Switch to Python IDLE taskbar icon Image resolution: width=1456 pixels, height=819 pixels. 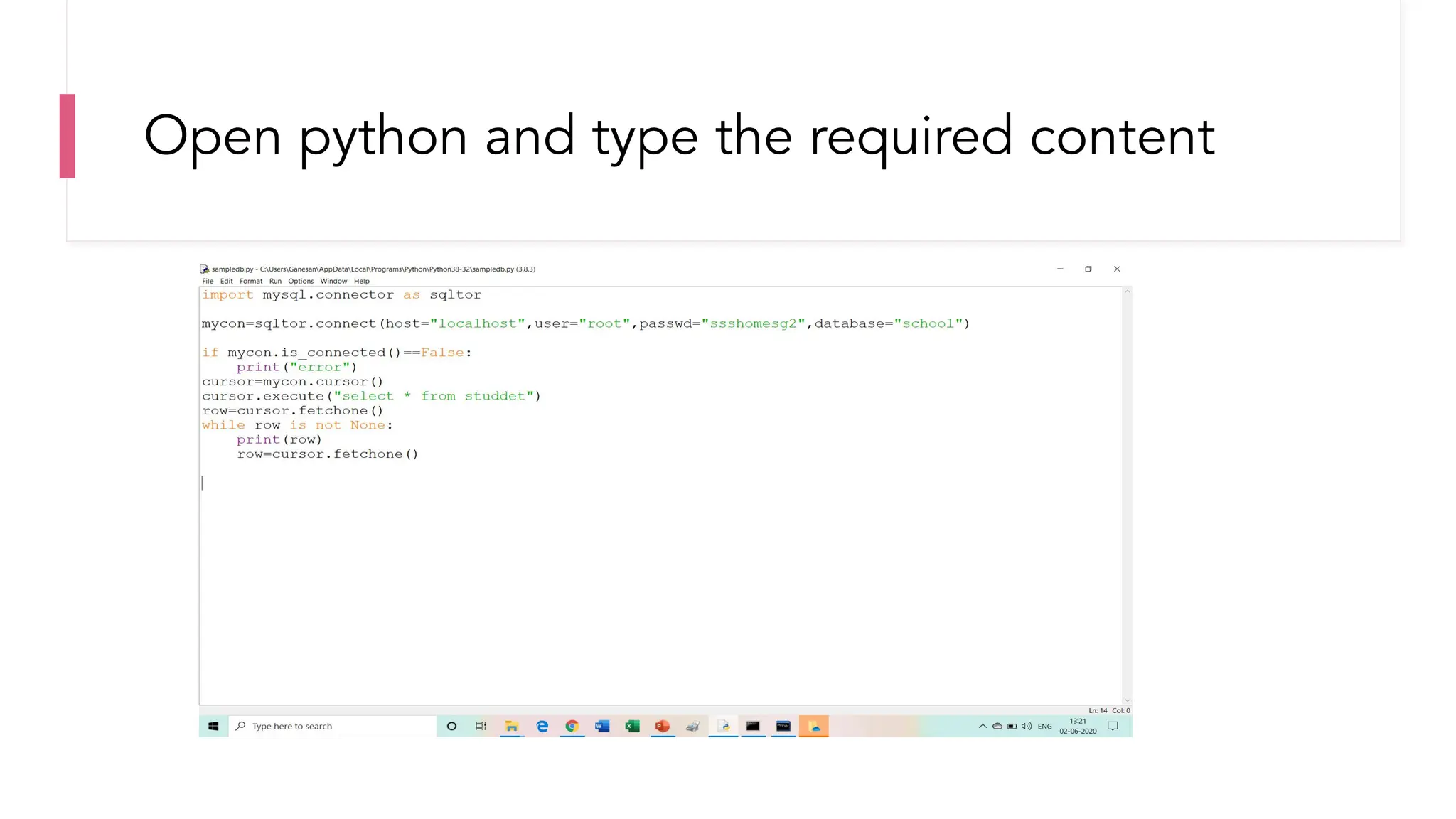coord(724,726)
